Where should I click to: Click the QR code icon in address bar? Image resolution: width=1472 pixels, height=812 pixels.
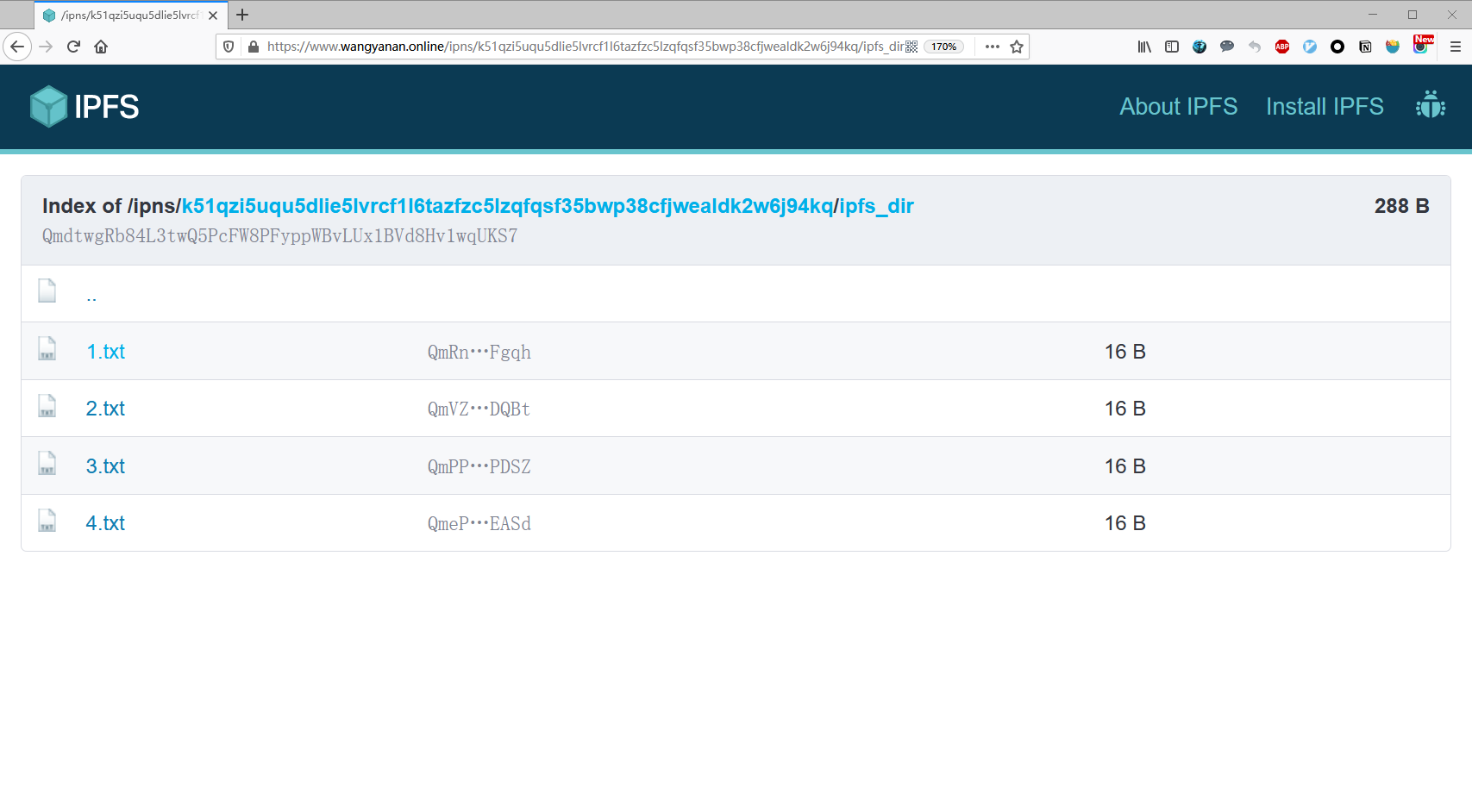(x=911, y=47)
